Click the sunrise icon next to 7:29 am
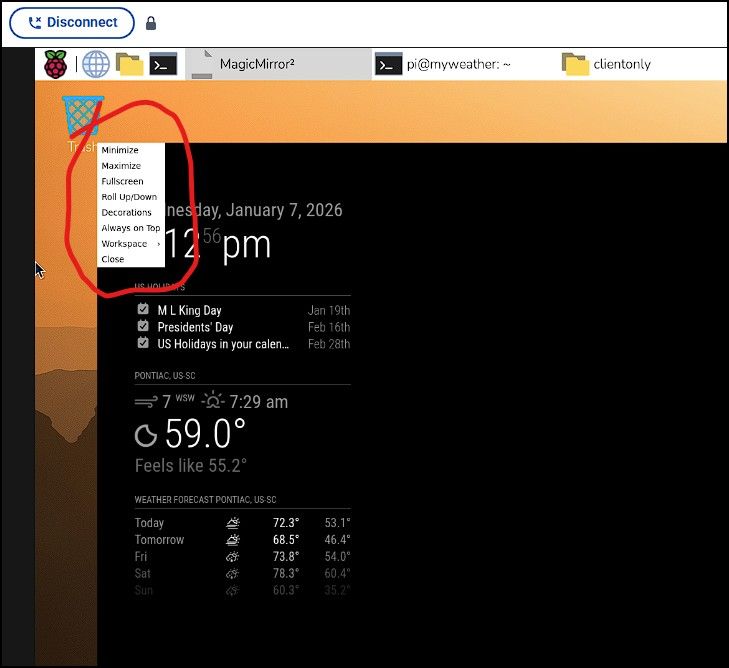Screen dimensions: 729x668 coord(213,402)
